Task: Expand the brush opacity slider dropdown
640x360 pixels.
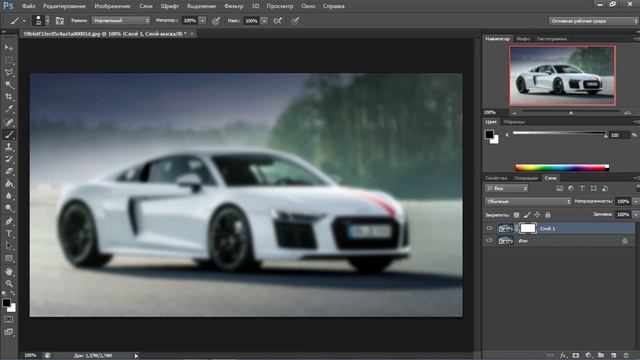Action: [x=202, y=20]
